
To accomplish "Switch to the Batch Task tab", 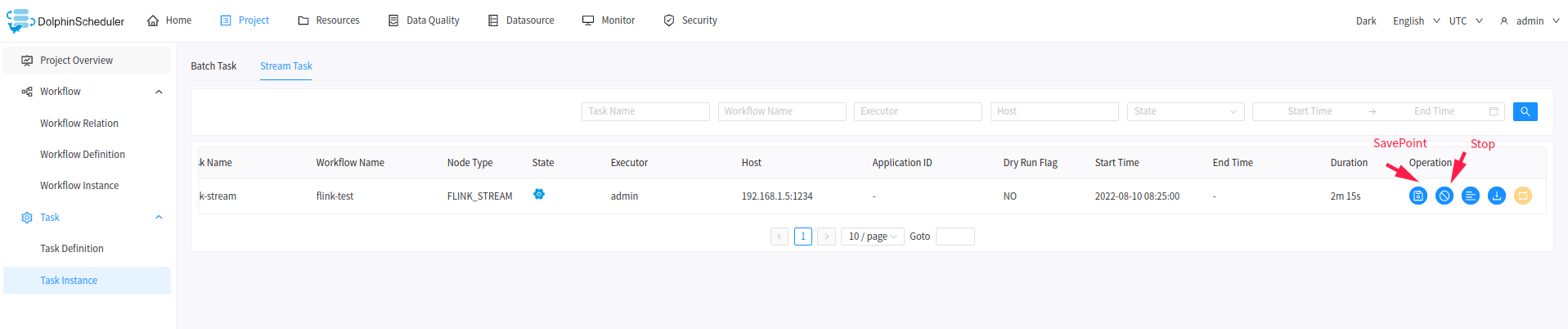I will tap(213, 66).
